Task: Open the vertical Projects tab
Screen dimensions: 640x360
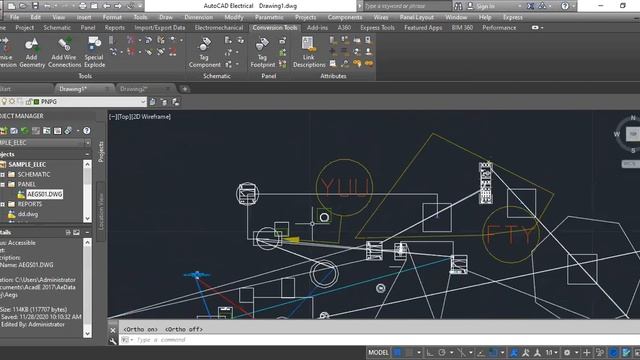Action: point(101,152)
